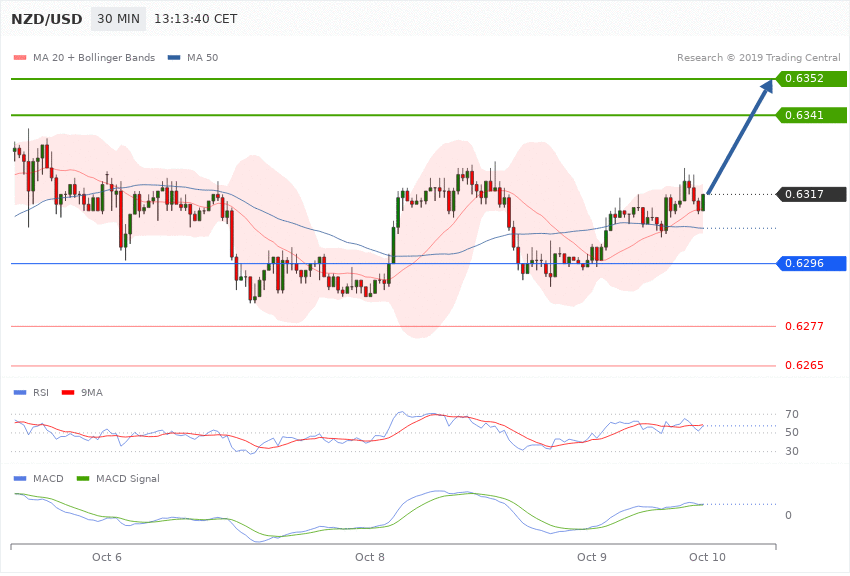Click the RSI 30 axis value
Image resolution: width=850 pixels, height=576 pixels.
(x=791, y=451)
